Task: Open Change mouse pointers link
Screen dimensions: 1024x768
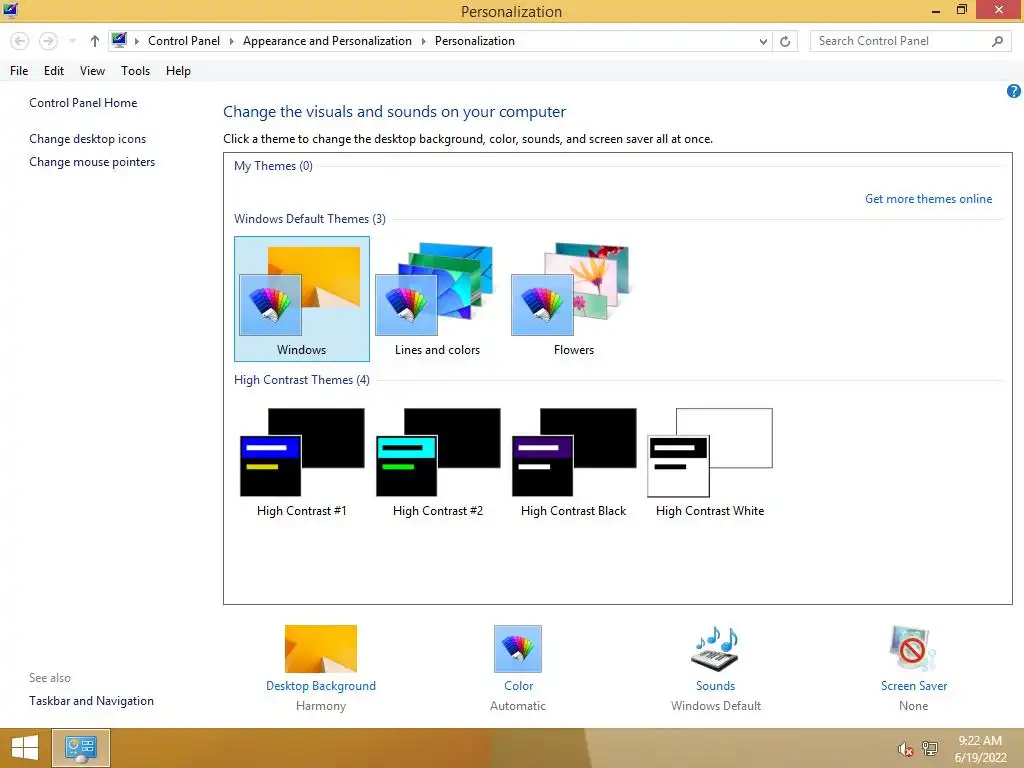Action: (x=92, y=161)
